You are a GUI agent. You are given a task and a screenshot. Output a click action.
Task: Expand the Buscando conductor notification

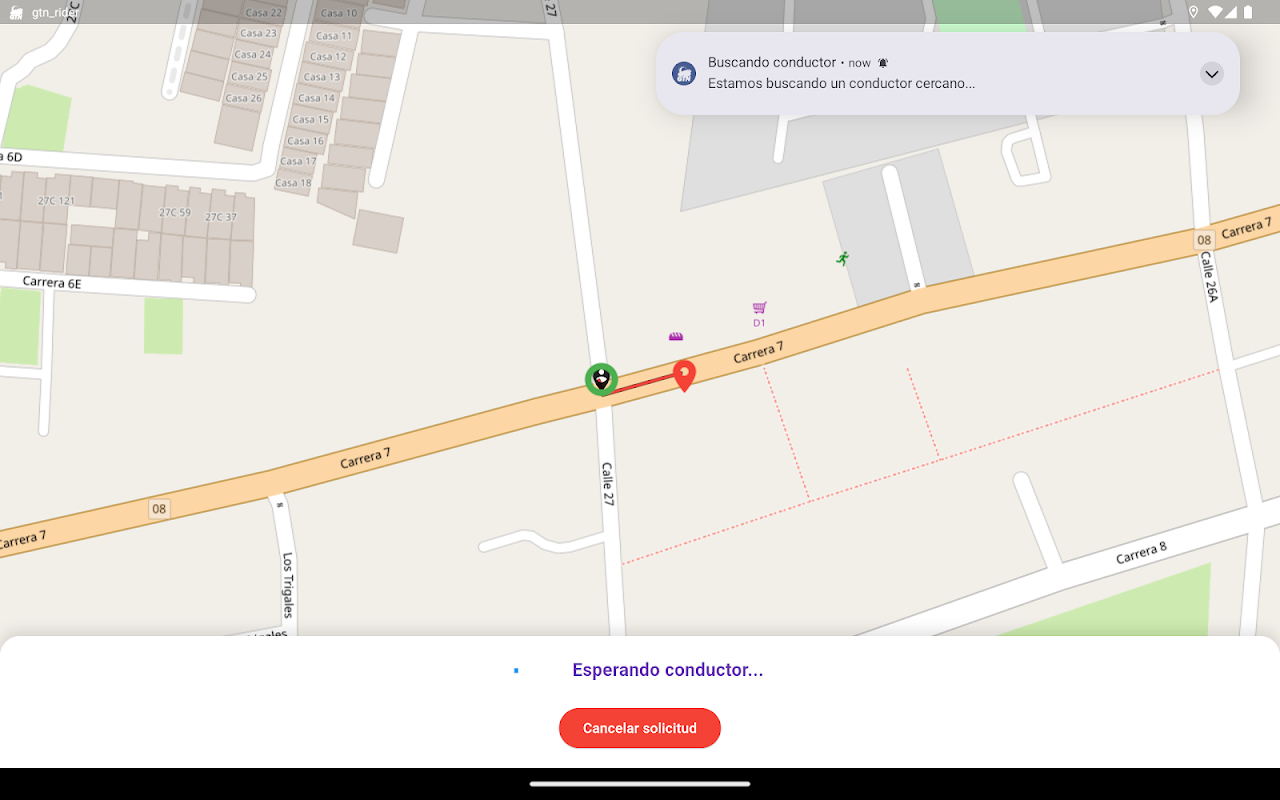[x=1212, y=73]
